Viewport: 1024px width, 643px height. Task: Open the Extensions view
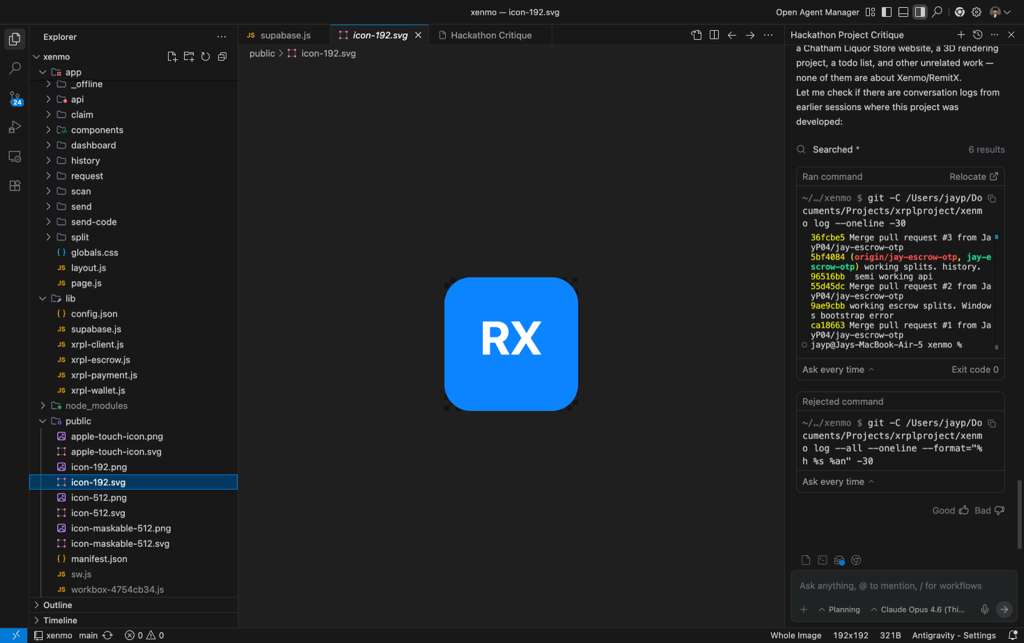coord(14,186)
